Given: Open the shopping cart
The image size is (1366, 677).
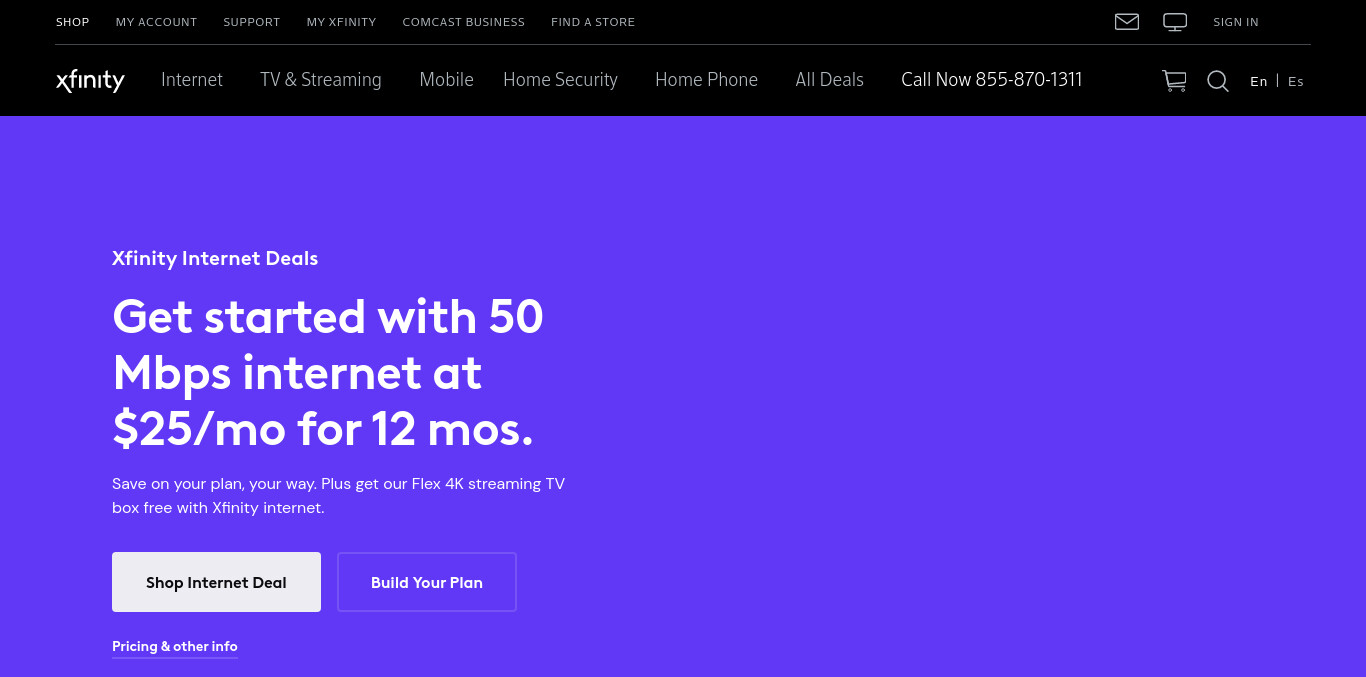Looking at the screenshot, I should 1174,81.
